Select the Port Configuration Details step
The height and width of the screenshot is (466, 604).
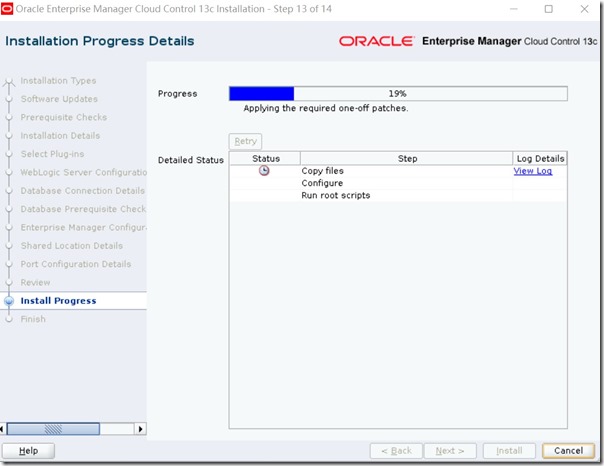[x=76, y=264]
